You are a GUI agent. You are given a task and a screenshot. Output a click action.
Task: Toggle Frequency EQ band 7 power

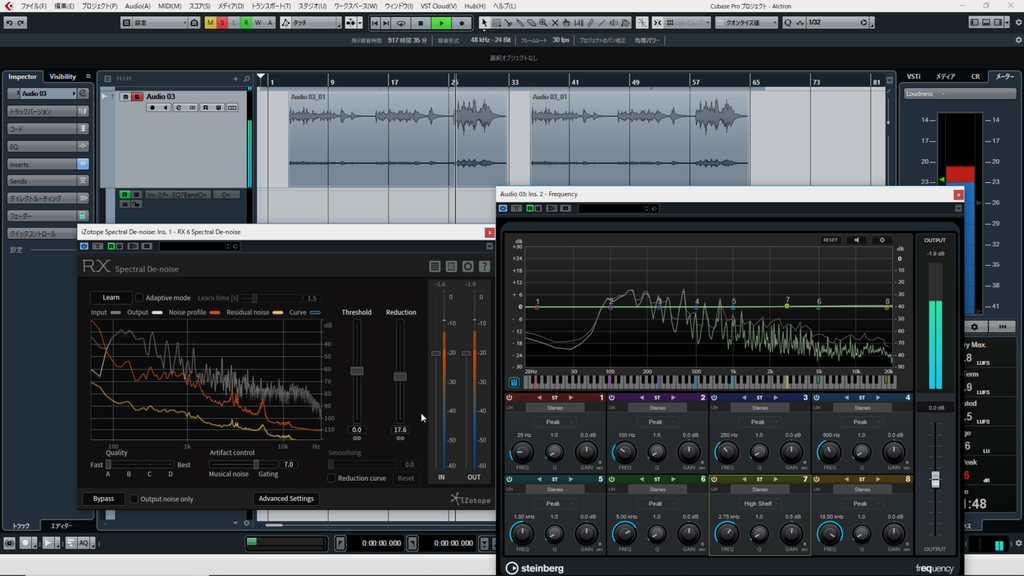[714, 479]
